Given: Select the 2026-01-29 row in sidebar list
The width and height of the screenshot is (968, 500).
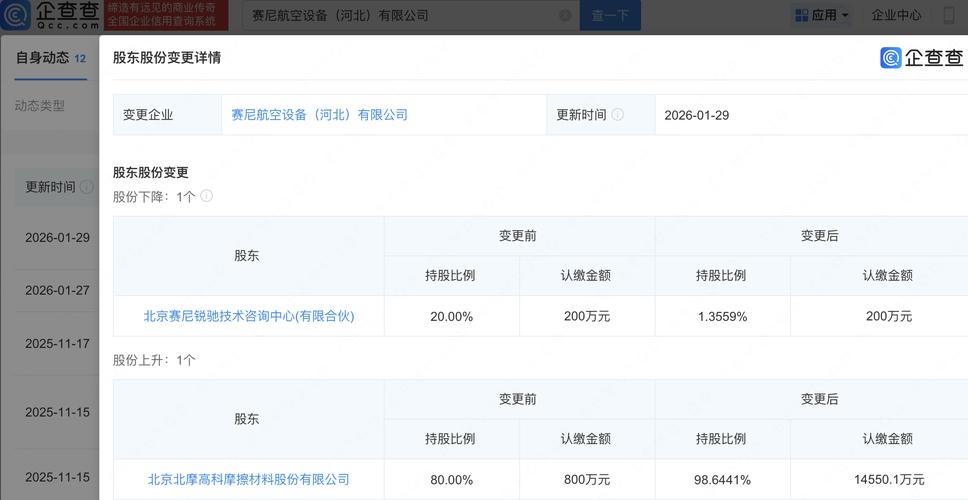Looking at the screenshot, I should coord(57,238).
